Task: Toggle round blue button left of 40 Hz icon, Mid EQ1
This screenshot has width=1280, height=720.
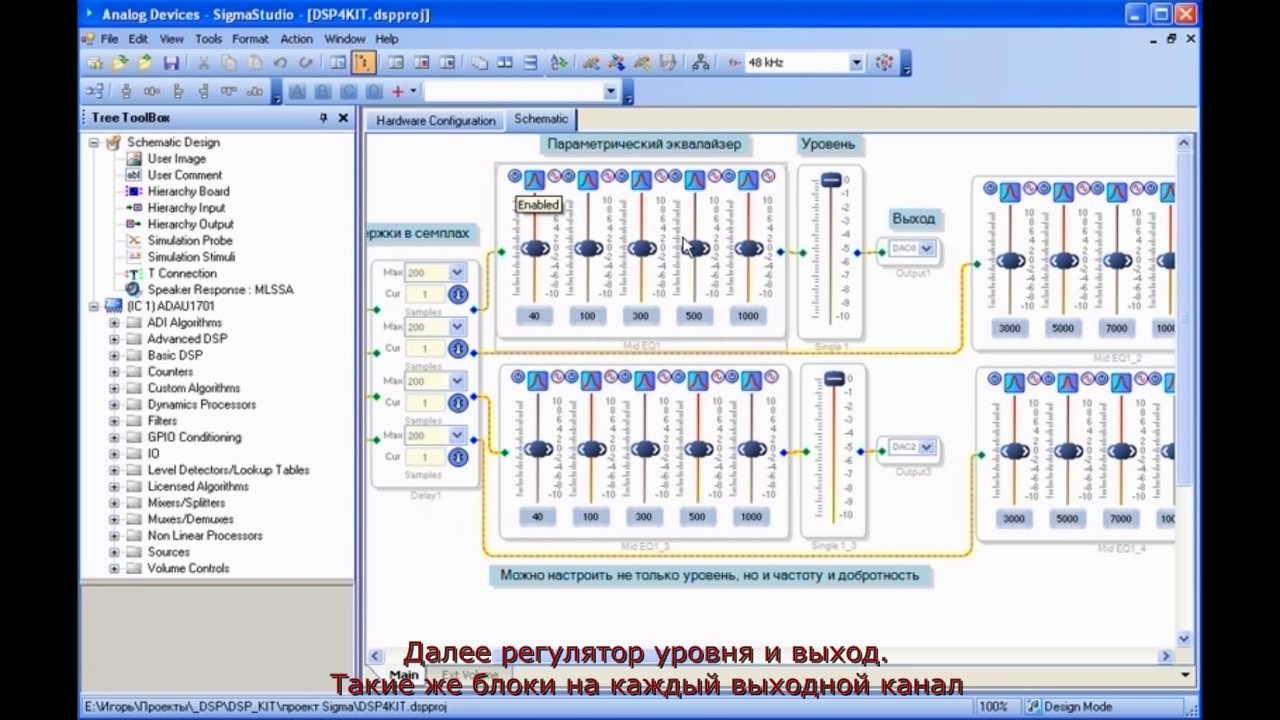Action: (x=515, y=177)
